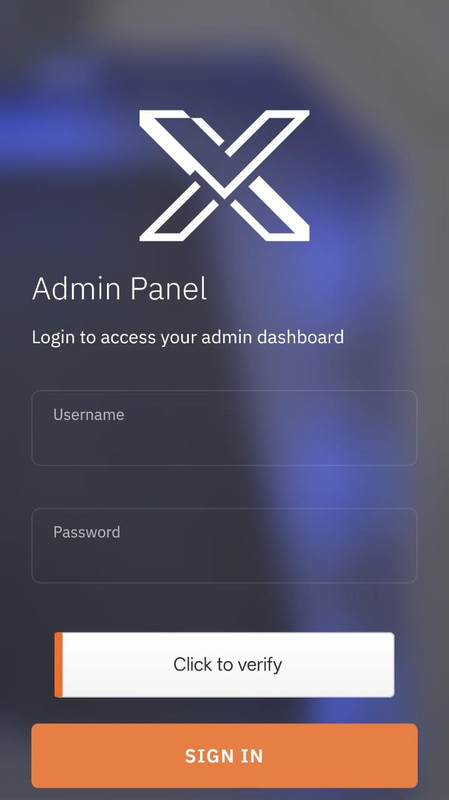Click the word 'dashboard' in the subtitle
Image resolution: width=449 pixels, height=800 pixels.
point(301,337)
